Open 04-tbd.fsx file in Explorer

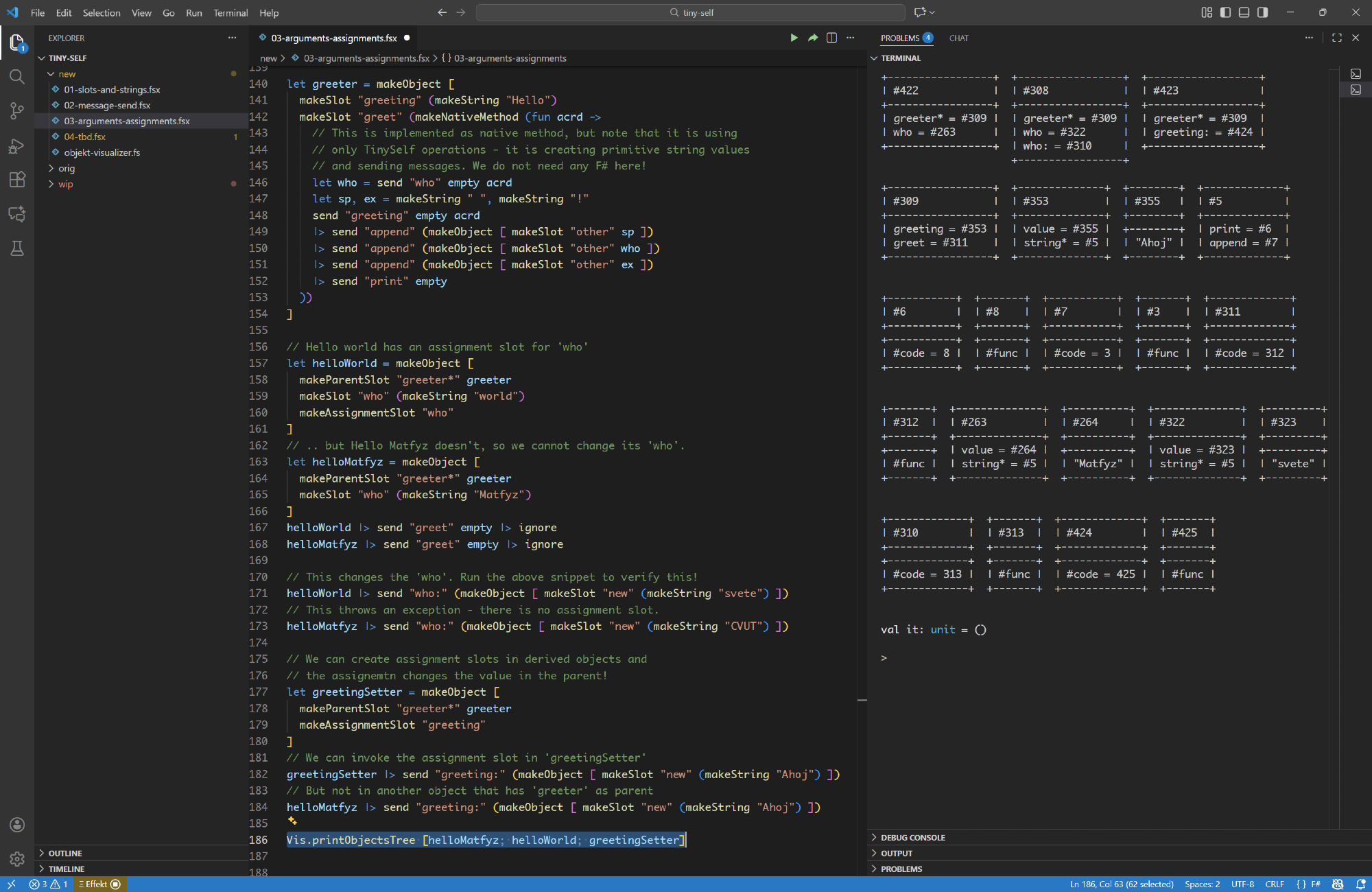pyautogui.click(x=84, y=137)
